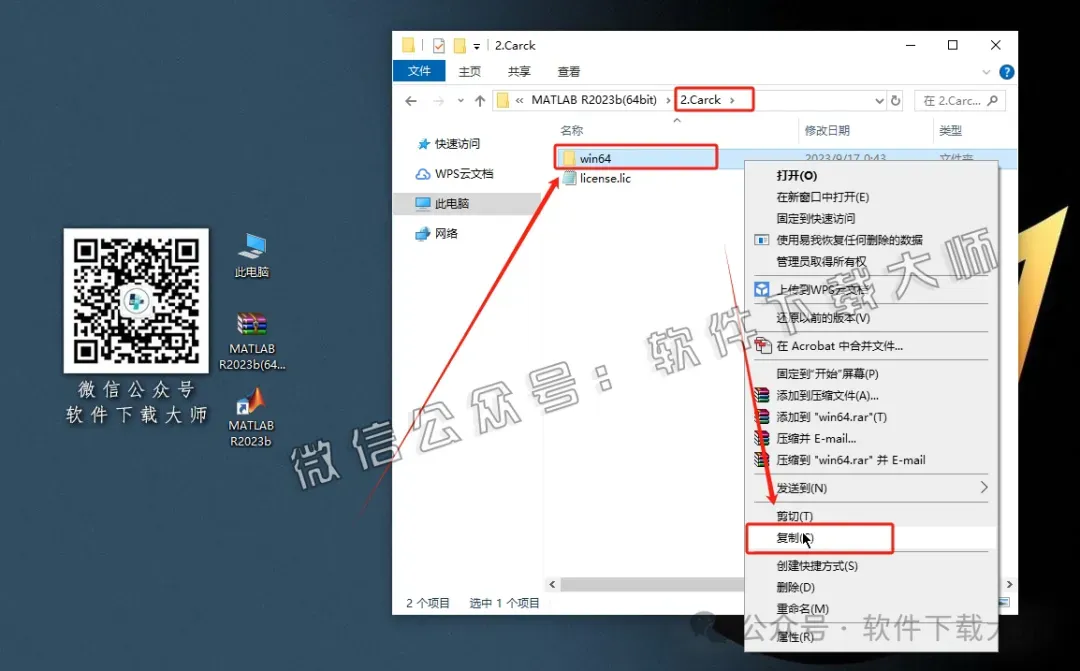The image size is (1080, 671).
Task: Click MATLAB R2023b(64bit) breadcrumb
Action: pyautogui.click(x=594, y=100)
